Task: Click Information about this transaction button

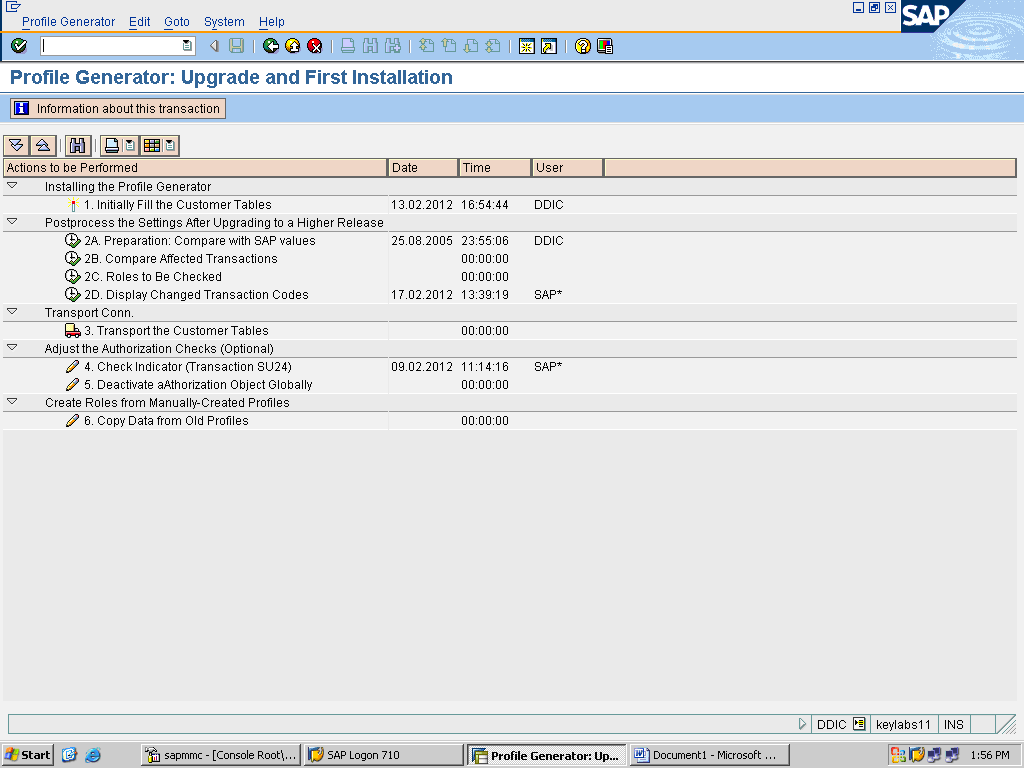Action: tap(117, 109)
